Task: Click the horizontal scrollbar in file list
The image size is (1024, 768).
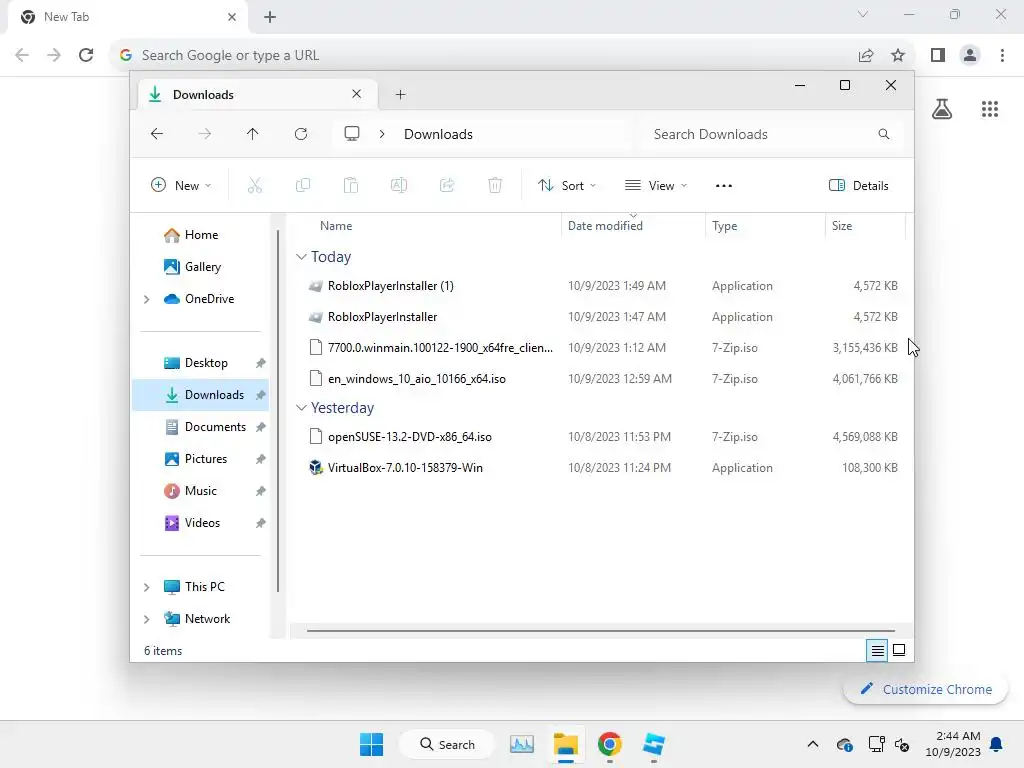Action: tap(600, 631)
